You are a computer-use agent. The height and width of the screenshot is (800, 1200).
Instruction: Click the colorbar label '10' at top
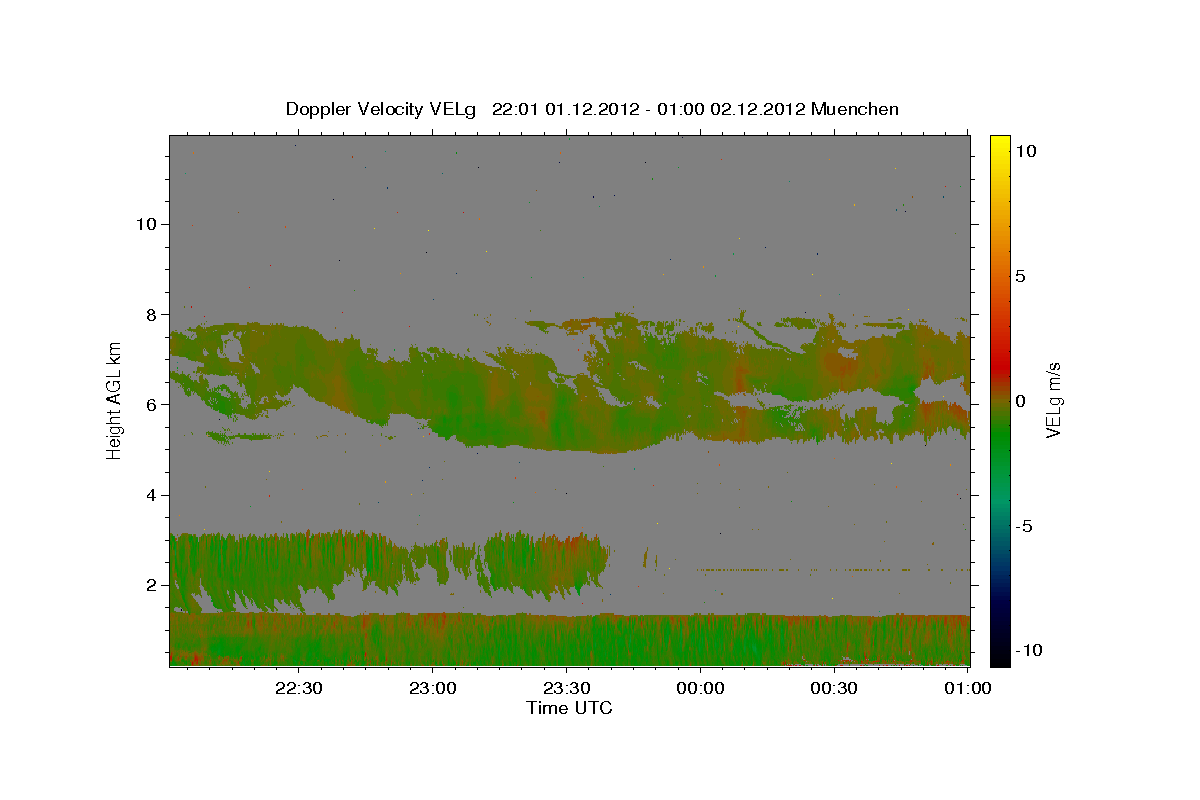[x=1025, y=151]
